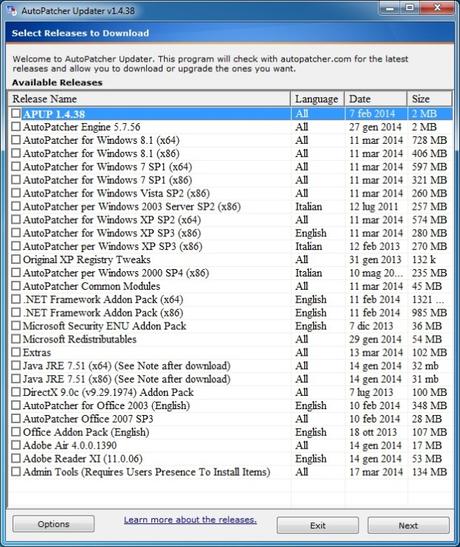Image resolution: width=460 pixels, height=547 pixels.
Task: Select checkbox for Windows 7 SP1 (x64)
Action: click(16, 166)
